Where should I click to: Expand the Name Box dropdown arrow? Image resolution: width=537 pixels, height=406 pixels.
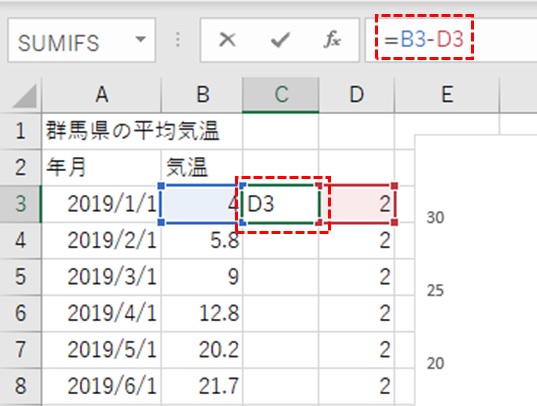140,39
